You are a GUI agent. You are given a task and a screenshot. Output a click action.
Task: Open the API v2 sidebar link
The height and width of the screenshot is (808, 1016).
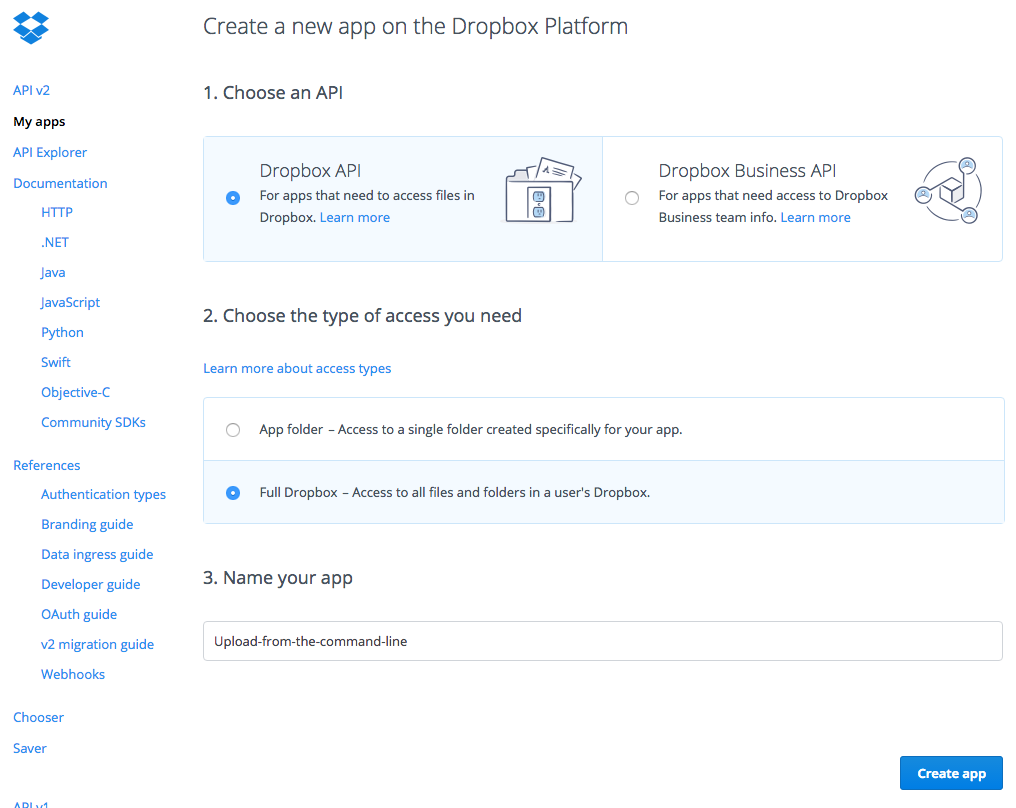tap(31, 91)
